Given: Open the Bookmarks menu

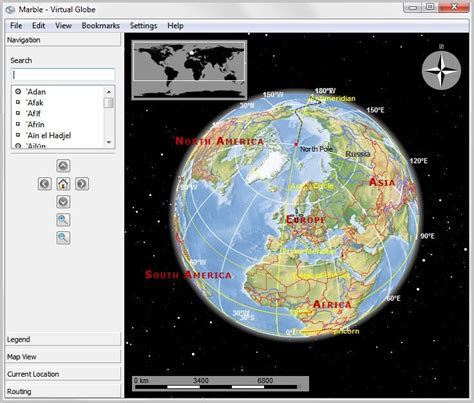Looking at the screenshot, I should 101,26.
